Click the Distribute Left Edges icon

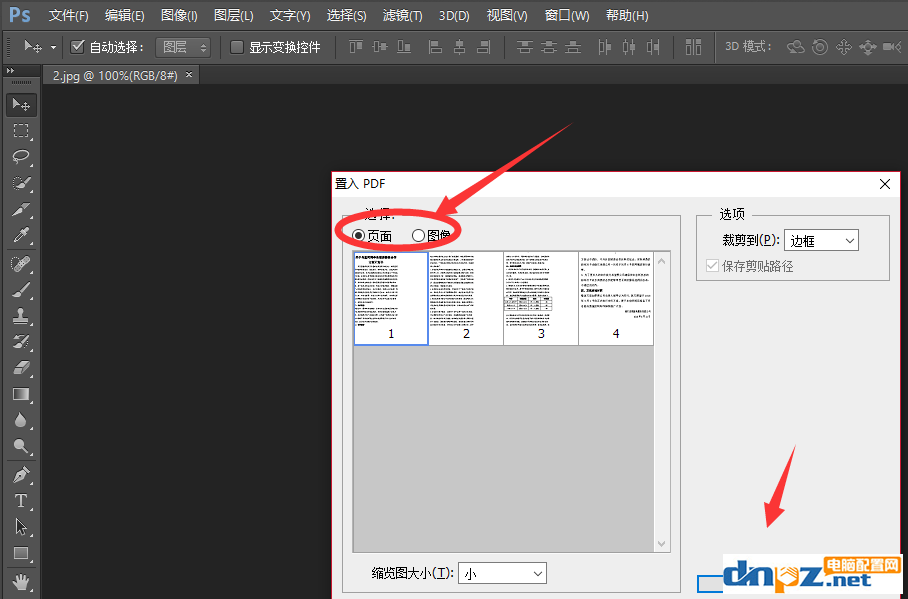(605, 46)
